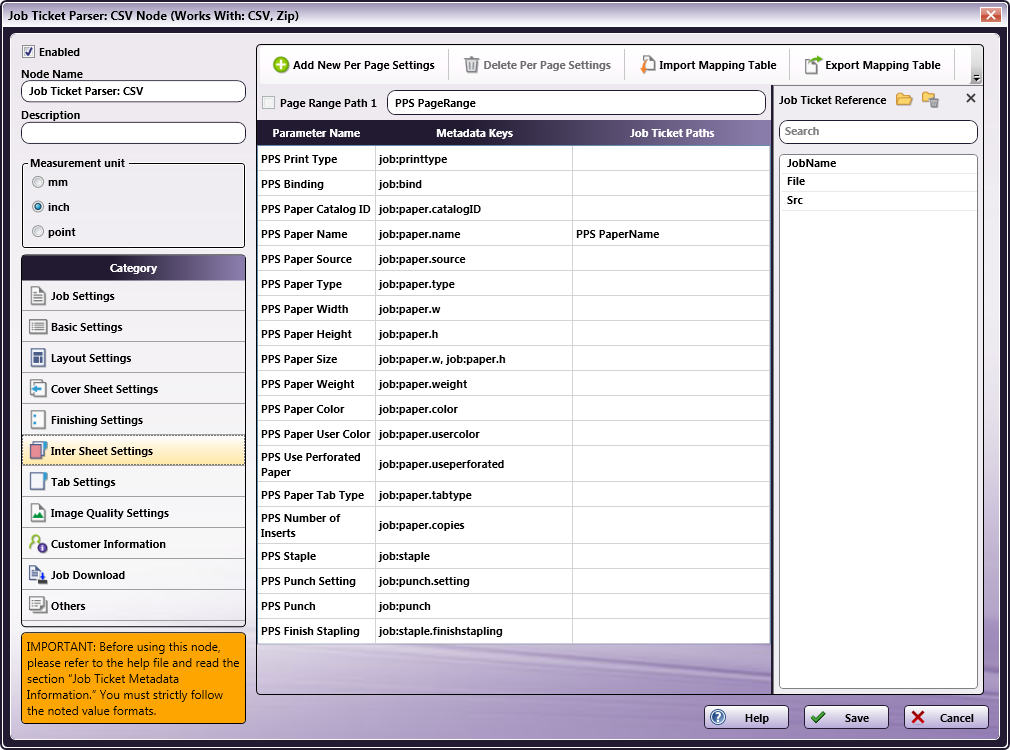Go to Finishing Settings category label
This screenshot has height=750, width=1010.
tap(97, 419)
